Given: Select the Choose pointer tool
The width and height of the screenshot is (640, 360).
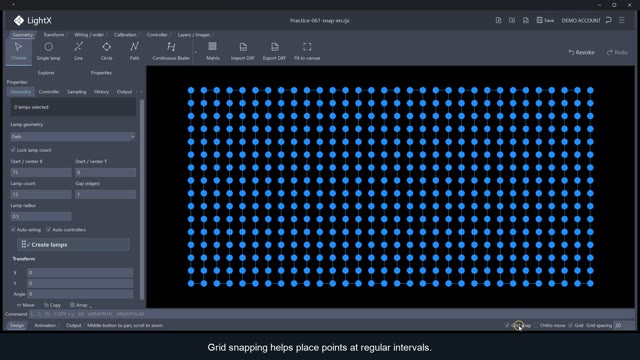Looking at the screenshot, I should [x=18, y=51].
